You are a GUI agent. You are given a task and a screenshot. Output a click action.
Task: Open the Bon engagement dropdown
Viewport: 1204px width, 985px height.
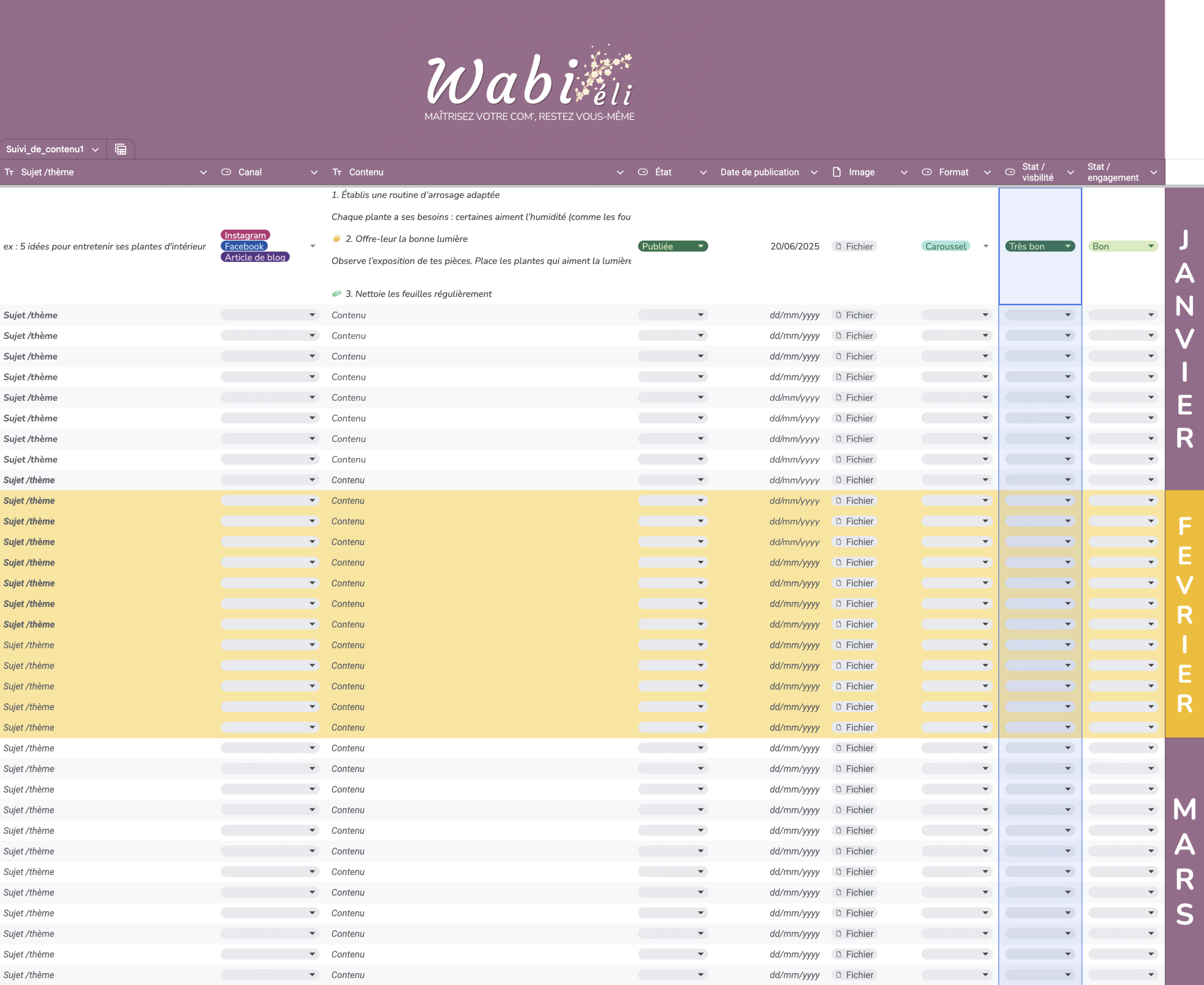pyautogui.click(x=1123, y=246)
